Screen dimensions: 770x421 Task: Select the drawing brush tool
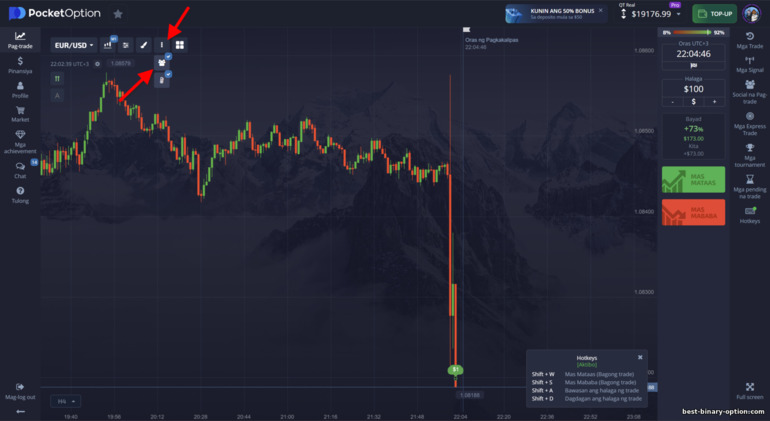143,45
